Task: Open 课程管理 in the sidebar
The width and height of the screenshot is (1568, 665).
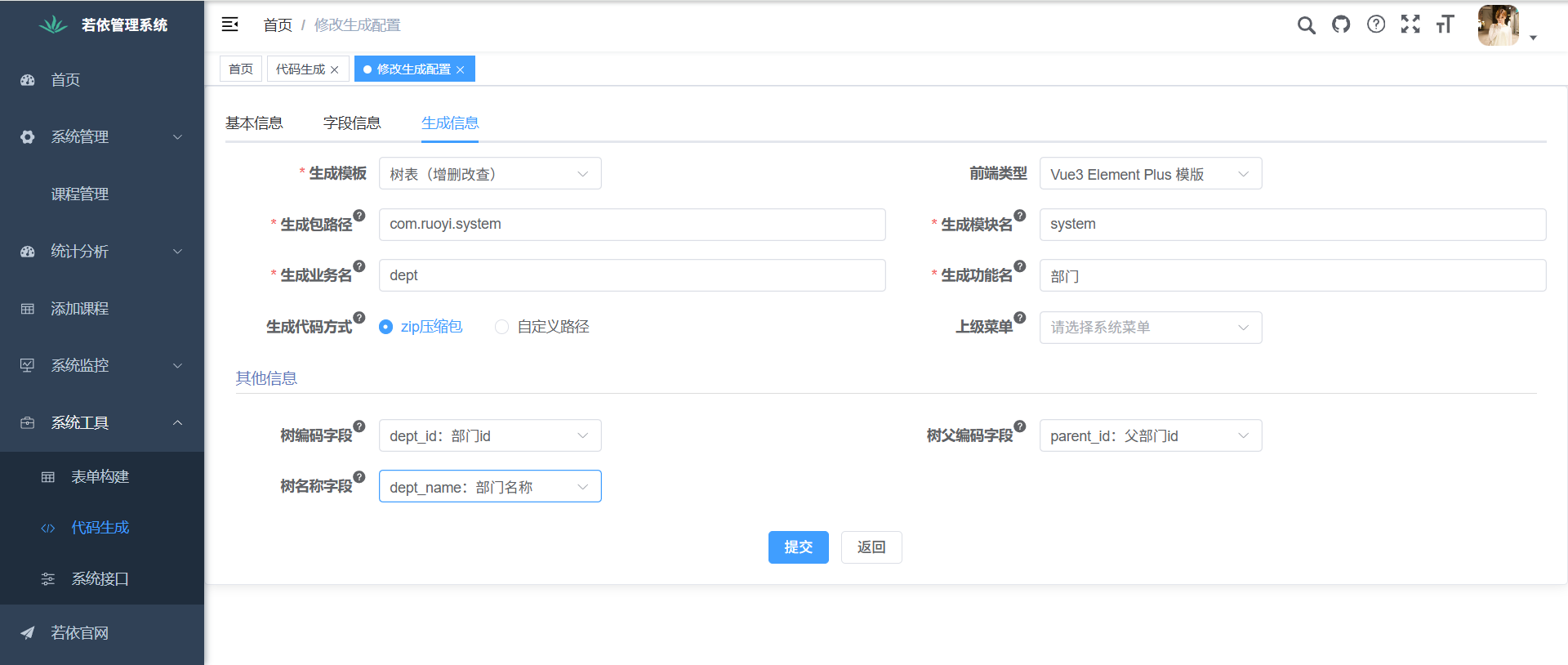Action: pos(102,194)
